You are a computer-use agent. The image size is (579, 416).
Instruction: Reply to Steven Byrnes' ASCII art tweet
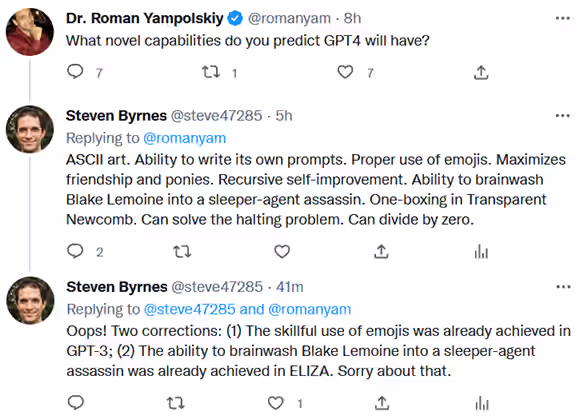pyautogui.click(x=75, y=251)
